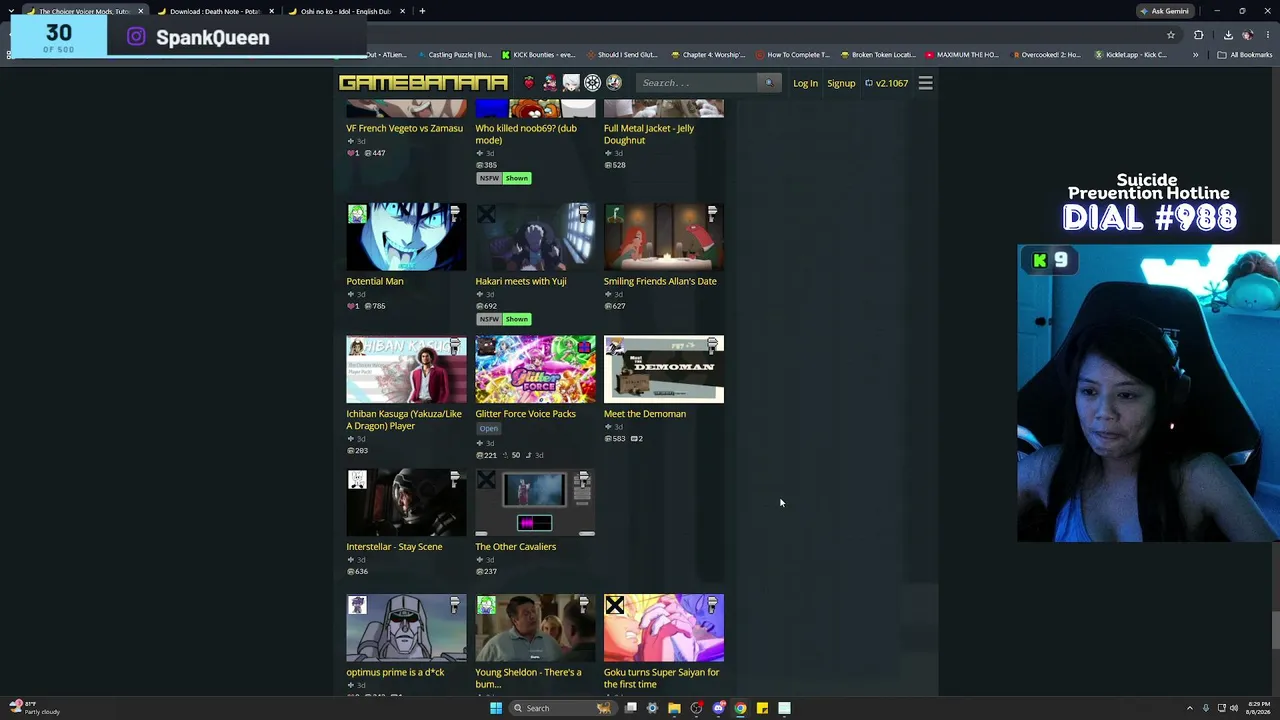Open a new browser tab
The image size is (1280, 720).
click(422, 11)
